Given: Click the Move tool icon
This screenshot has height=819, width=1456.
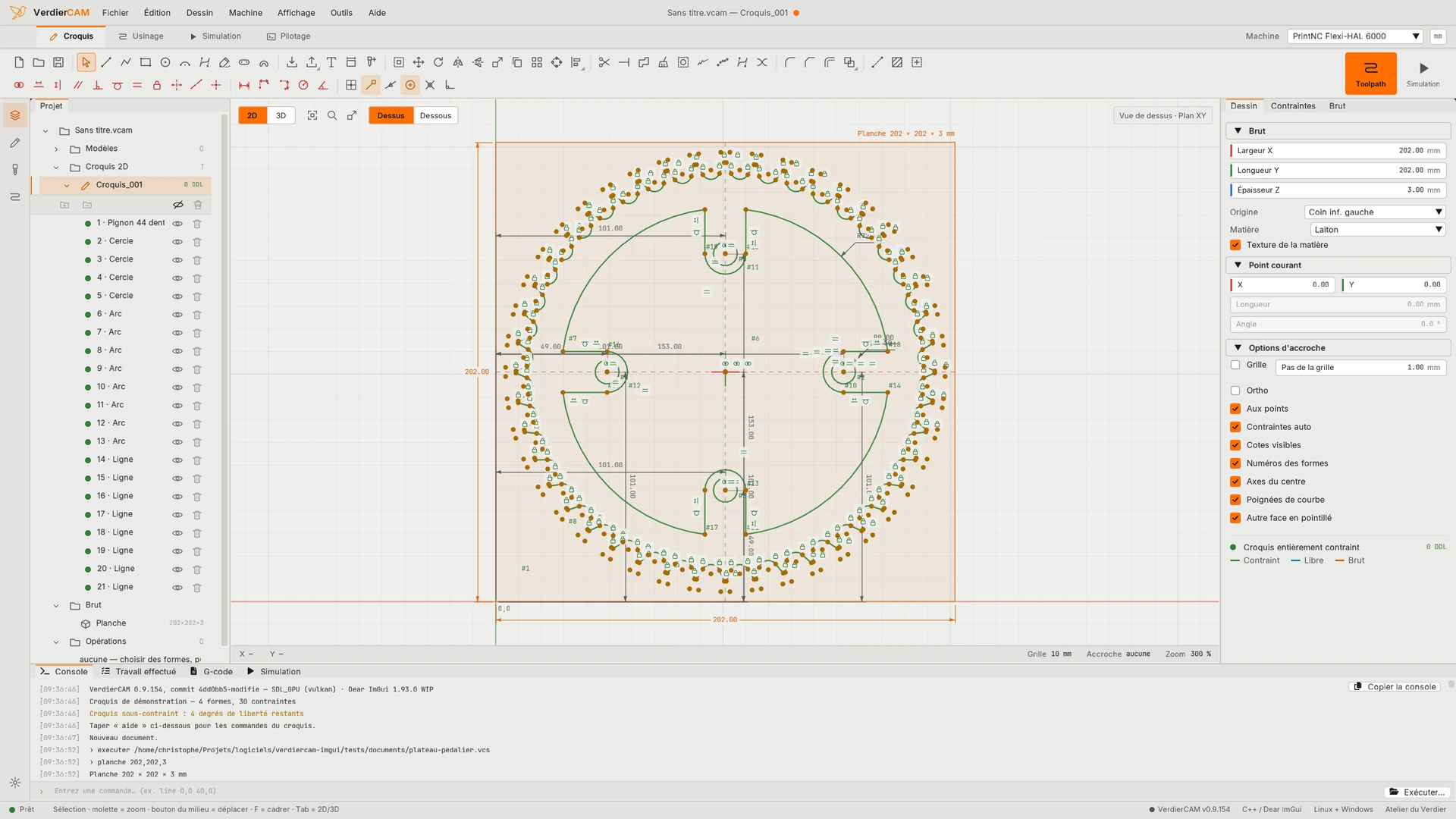Looking at the screenshot, I should click(x=419, y=63).
